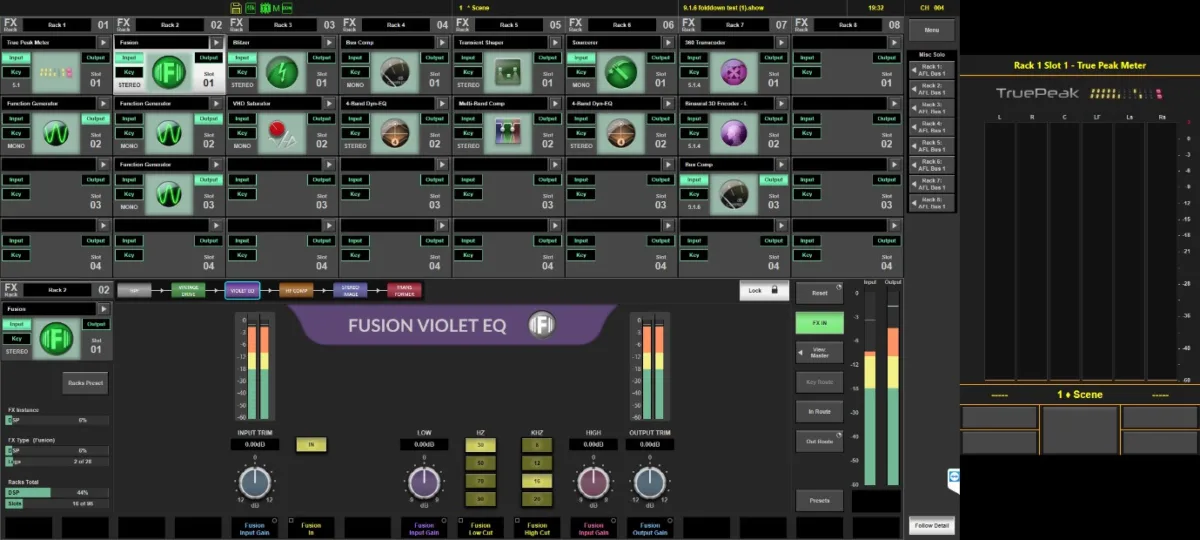Toggle the FX IN button

click(x=819, y=323)
